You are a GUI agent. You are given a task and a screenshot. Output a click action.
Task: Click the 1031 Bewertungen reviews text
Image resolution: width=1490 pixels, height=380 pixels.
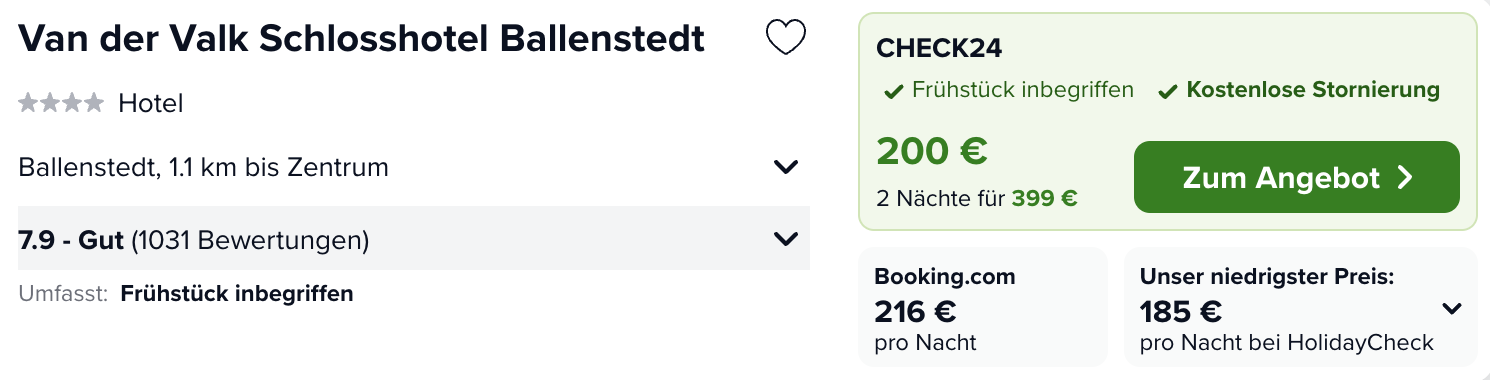click(x=250, y=240)
